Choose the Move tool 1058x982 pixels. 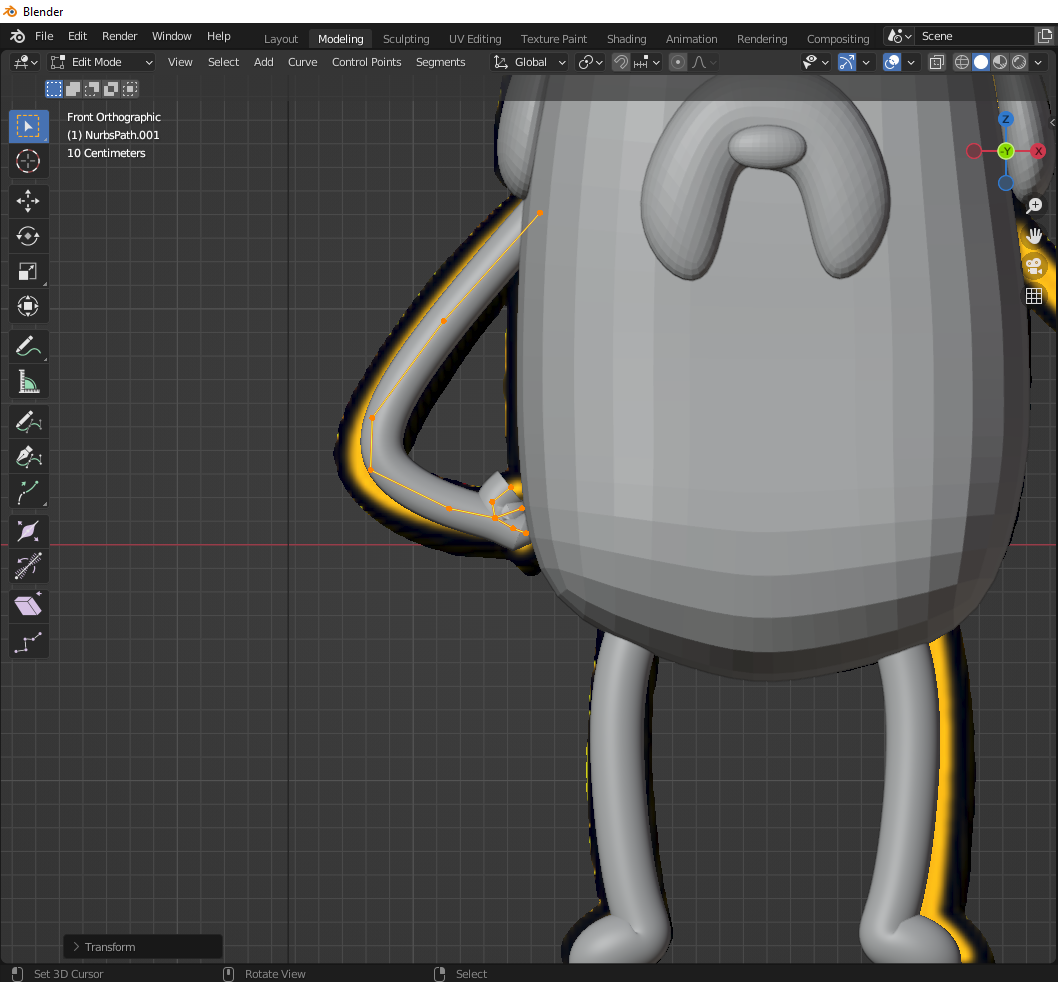28,201
